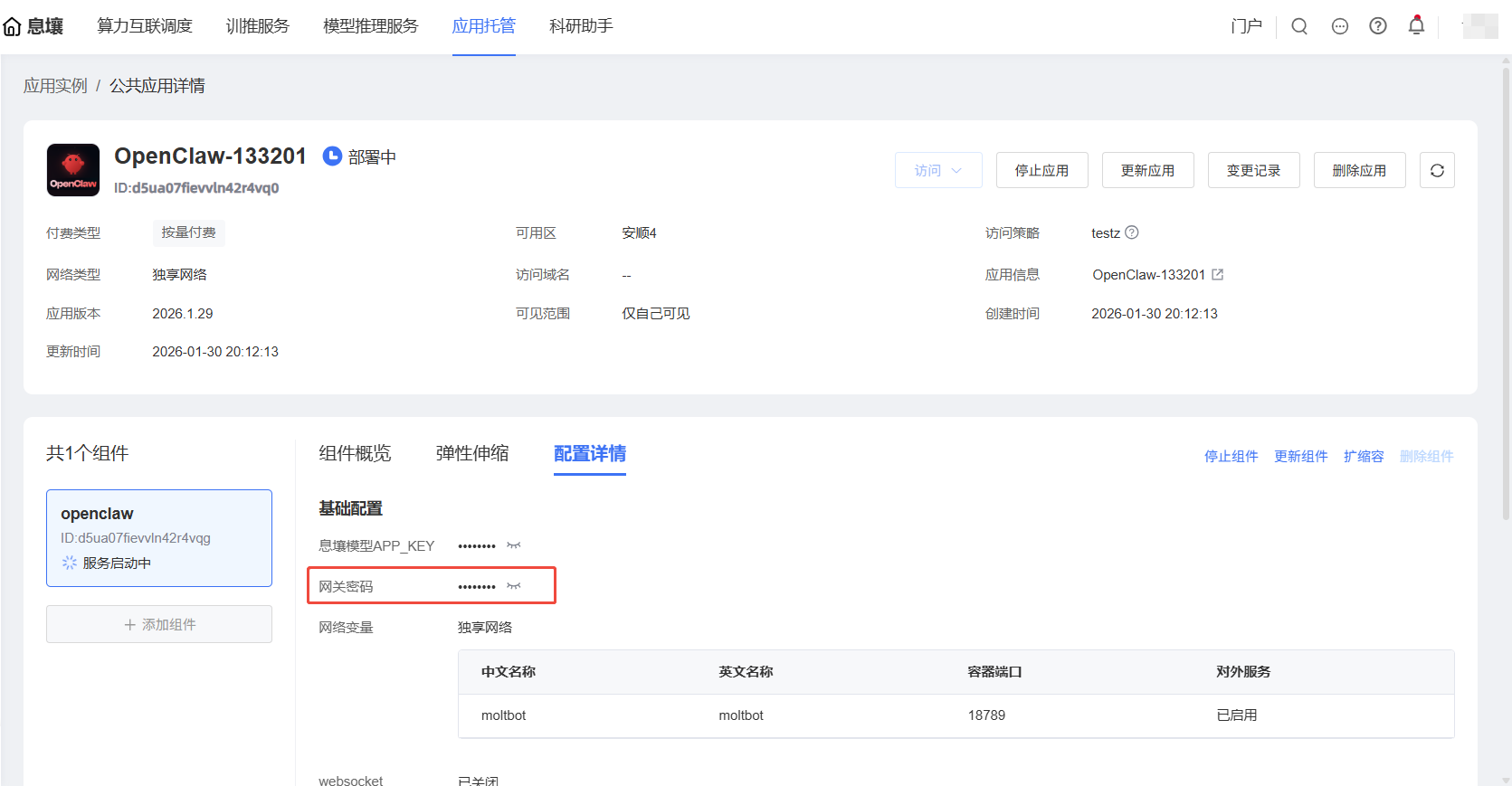The image size is (1512, 786).
Task: Click the 停止应用 button
Action: 1041,170
